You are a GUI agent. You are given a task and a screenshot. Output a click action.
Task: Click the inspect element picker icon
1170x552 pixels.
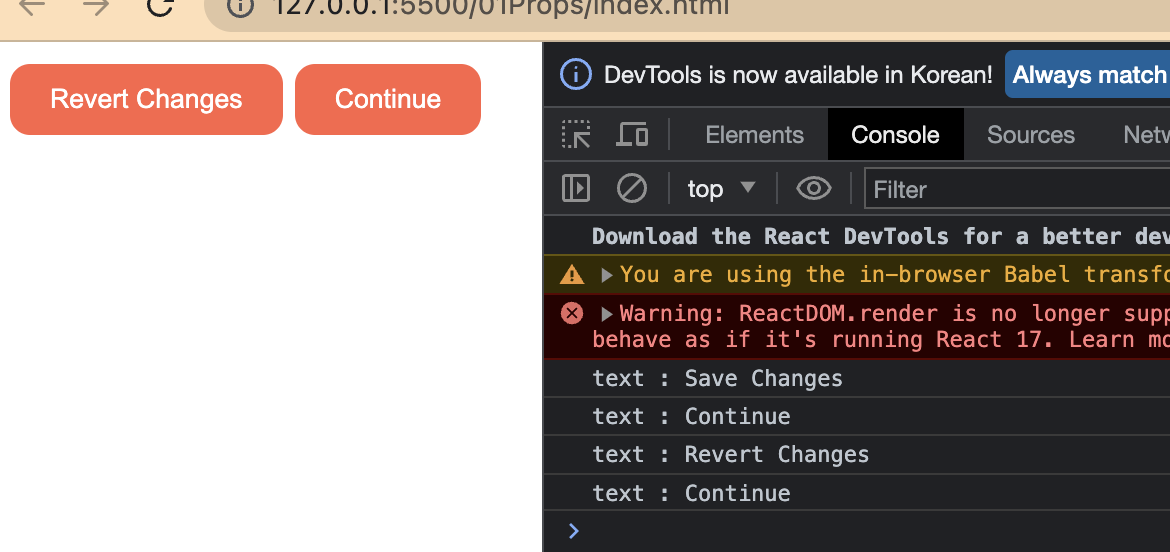(x=576, y=135)
